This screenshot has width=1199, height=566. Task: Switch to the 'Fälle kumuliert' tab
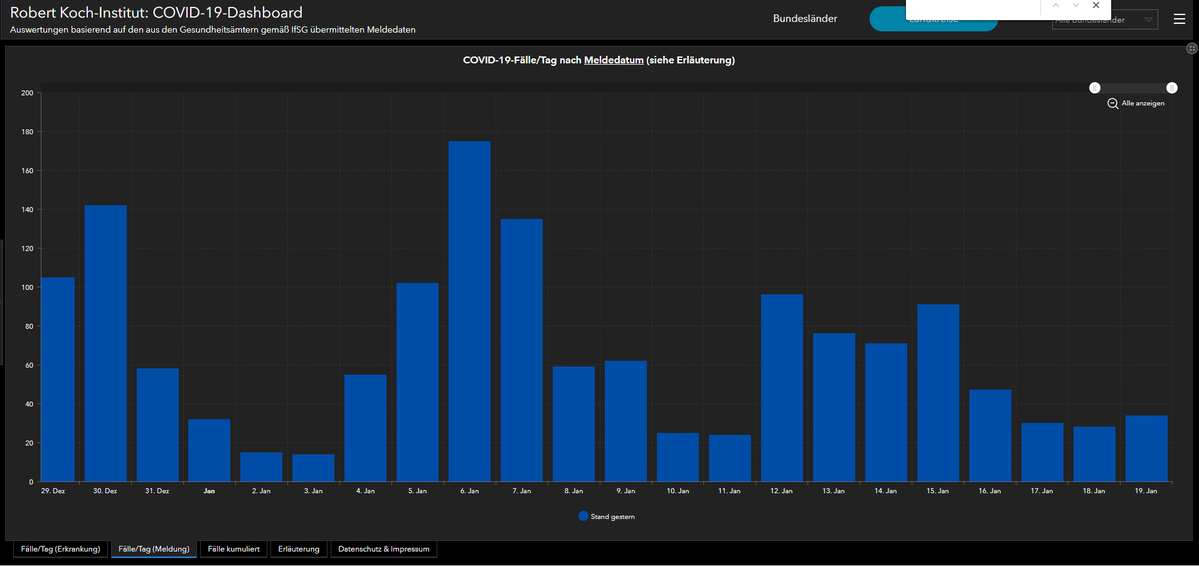point(234,549)
